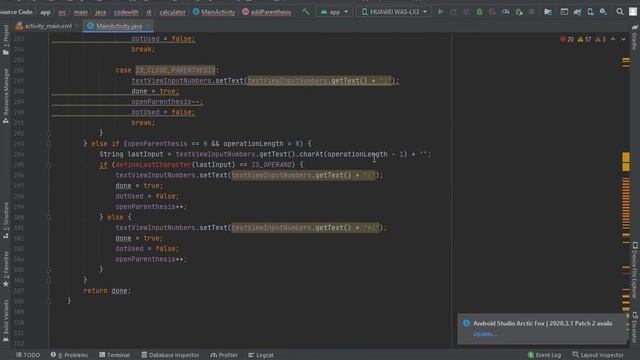
Task: Open the Profiler tool window
Action: coord(224,355)
